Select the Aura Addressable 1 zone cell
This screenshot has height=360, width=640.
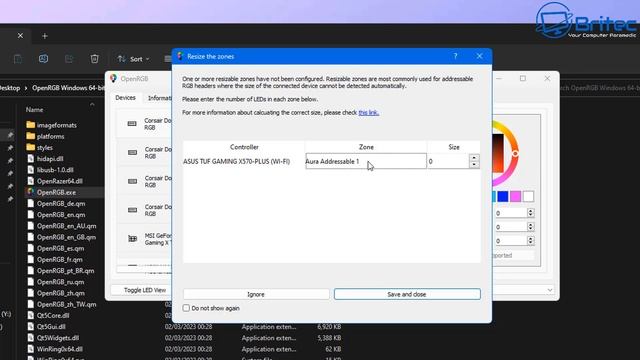coord(366,162)
